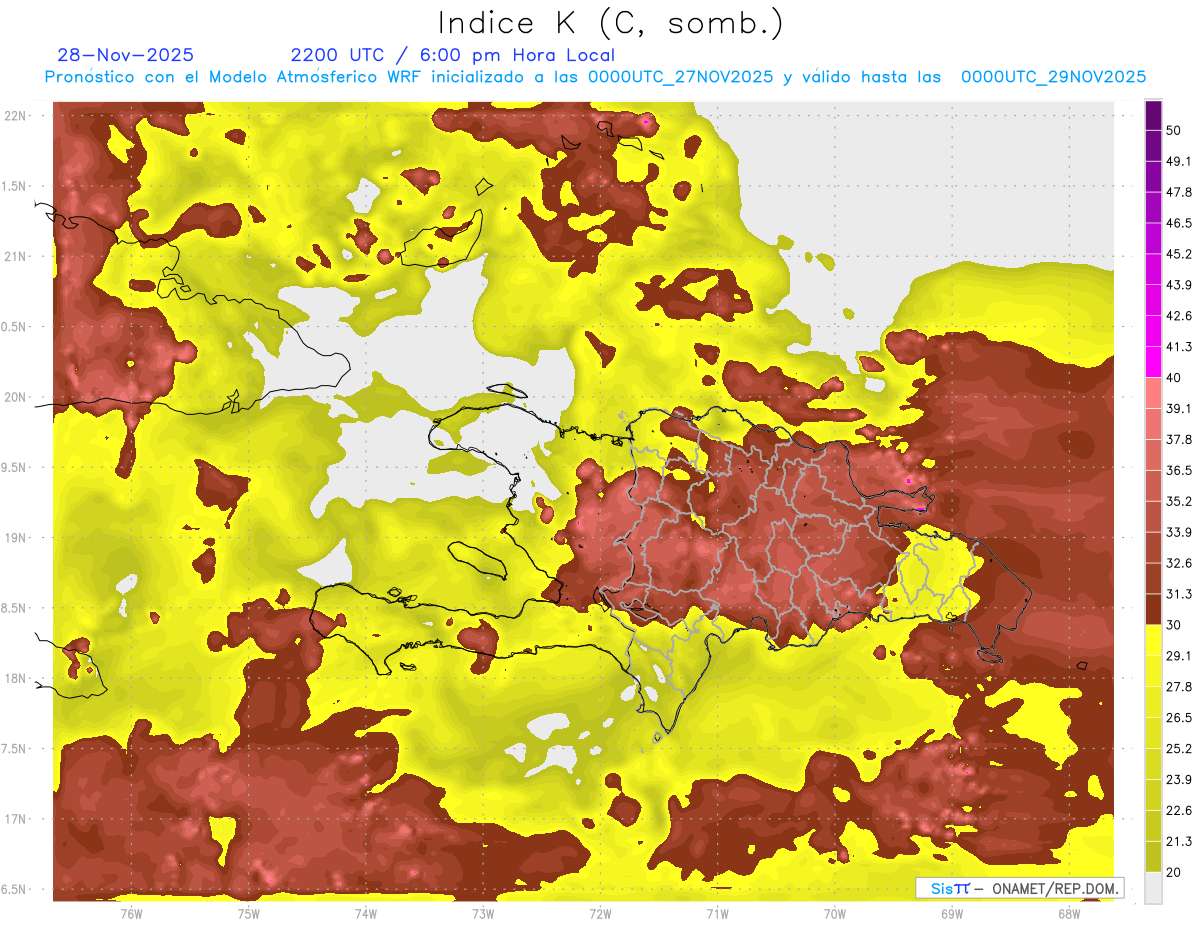Screen dimensions: 1200x927
Task: Click the colorbar value 29.1
Action: [1179, 656]
